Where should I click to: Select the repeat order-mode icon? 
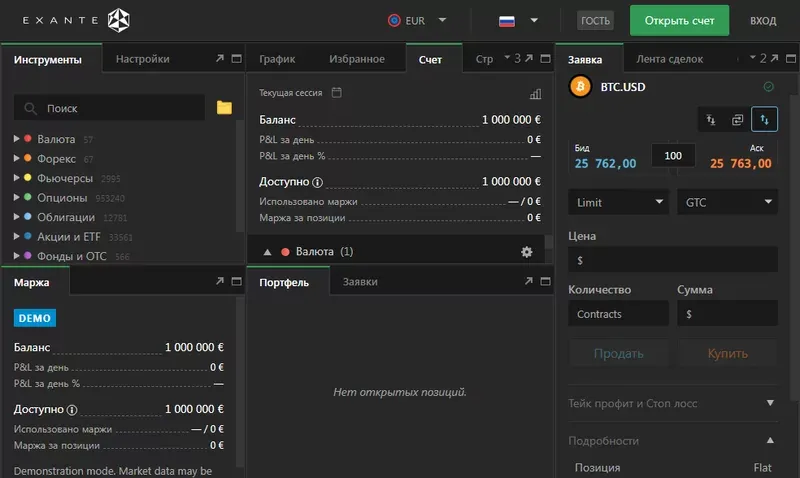737,119
